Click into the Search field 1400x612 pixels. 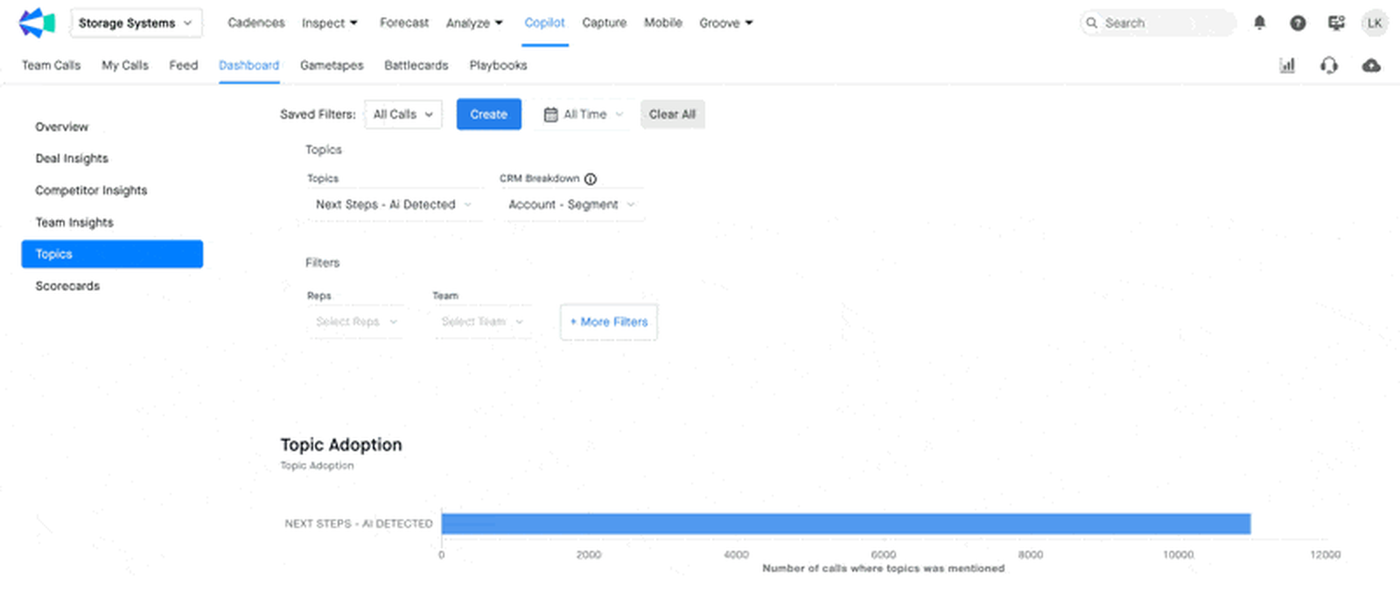pyautogui.click(x=1158, y=23)
